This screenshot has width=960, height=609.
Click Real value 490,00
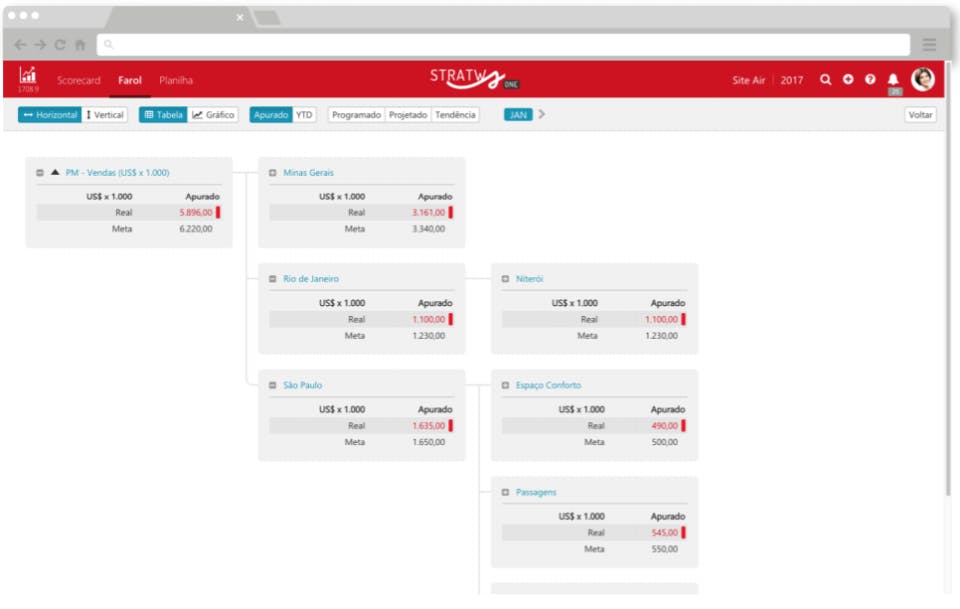click(665, 425)
